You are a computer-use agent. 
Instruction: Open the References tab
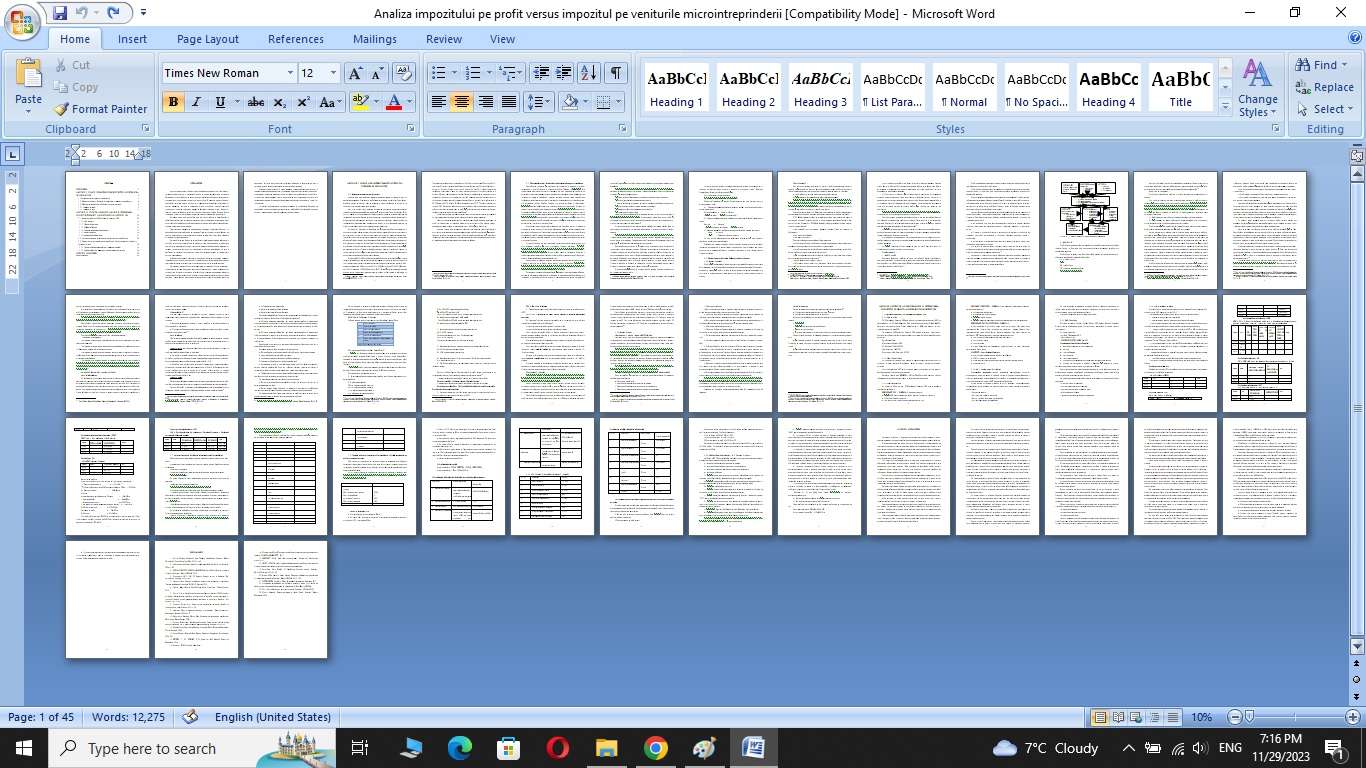[x=296, y=39]
